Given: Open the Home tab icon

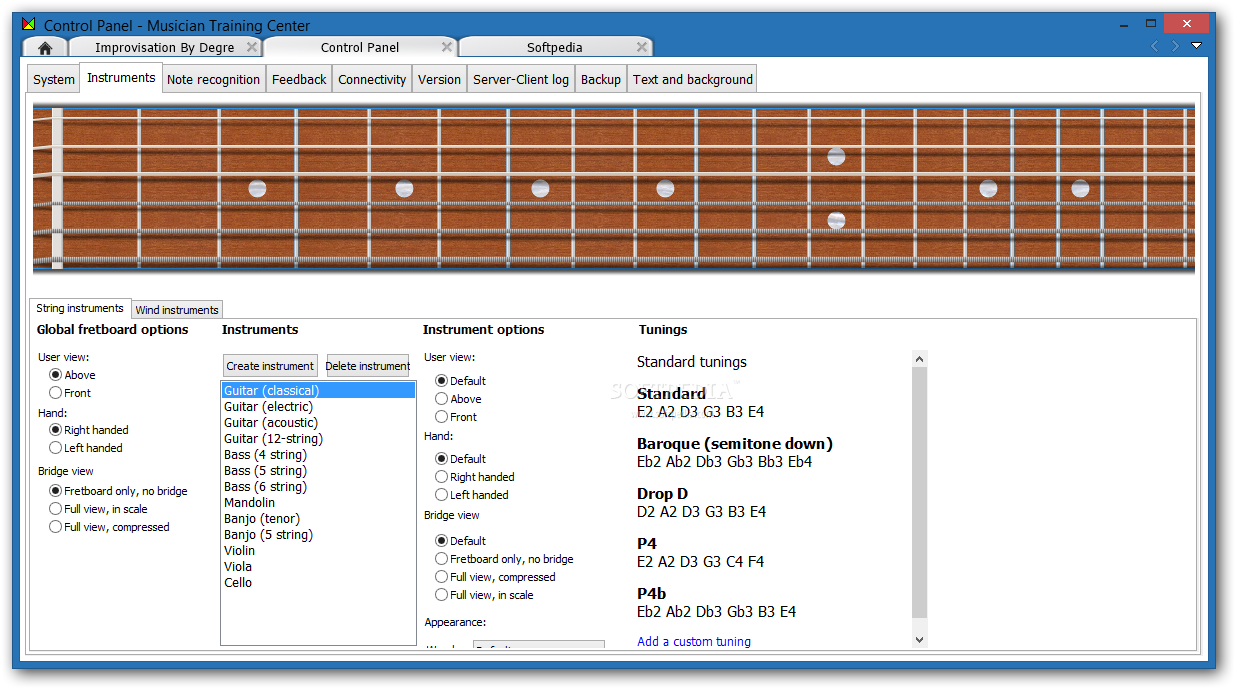Looking at the screenshot, I should [x=45, y=47].
